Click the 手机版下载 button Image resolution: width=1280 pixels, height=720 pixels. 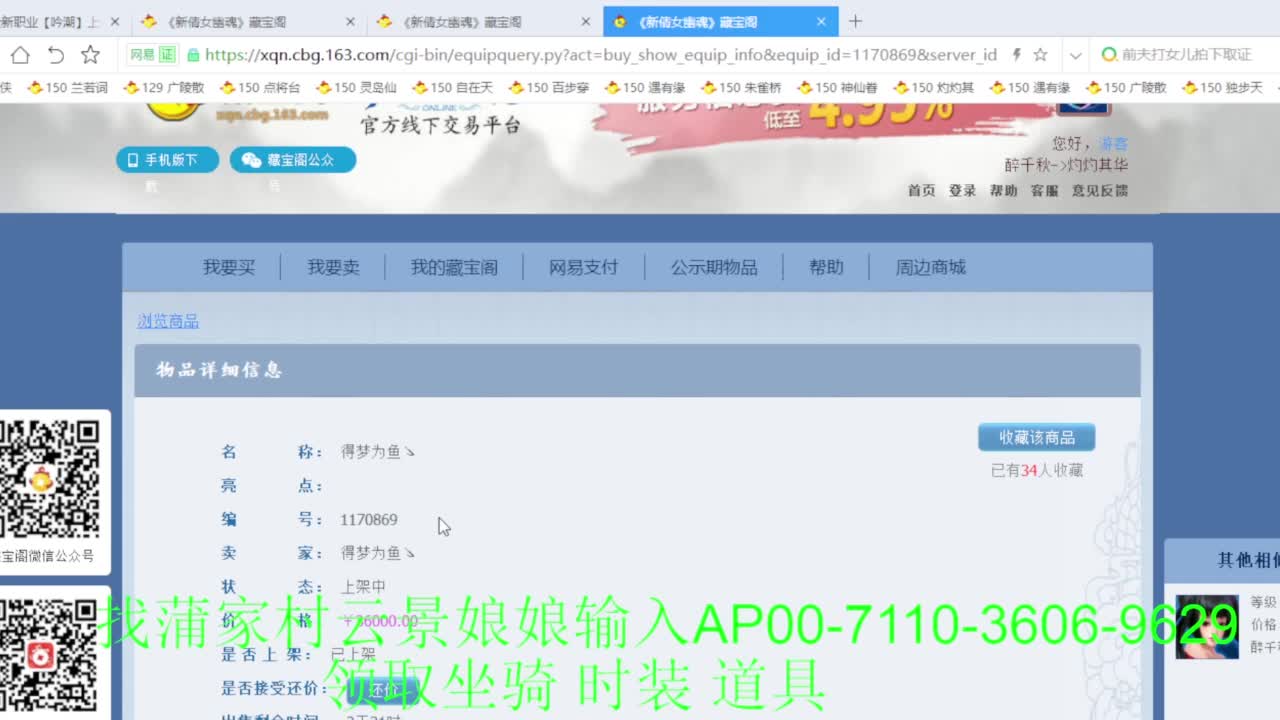click(167, 160)
